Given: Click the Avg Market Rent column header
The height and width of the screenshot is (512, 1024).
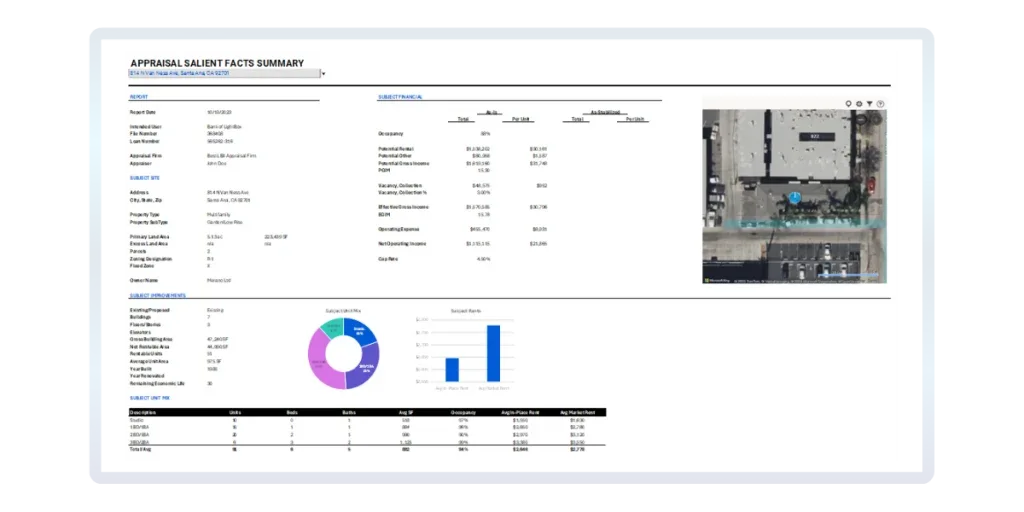Looking at the screenshot, I should coord(577,412).
